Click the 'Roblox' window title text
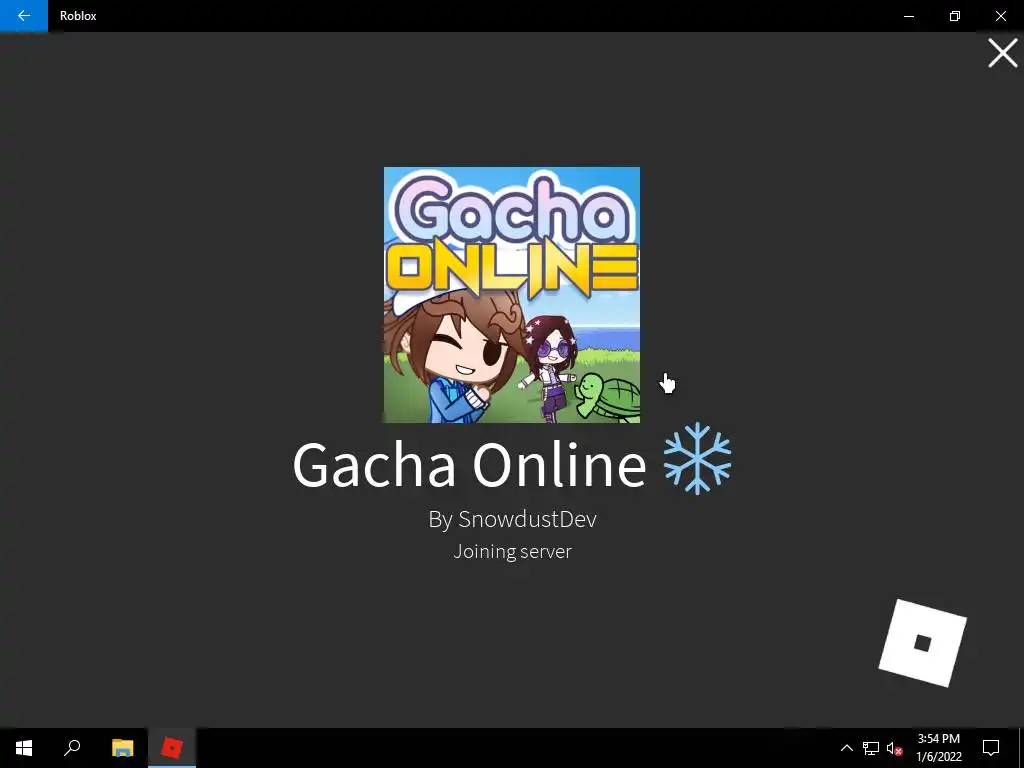This screenshot has height=768, width=1024. tap(78, 16)
